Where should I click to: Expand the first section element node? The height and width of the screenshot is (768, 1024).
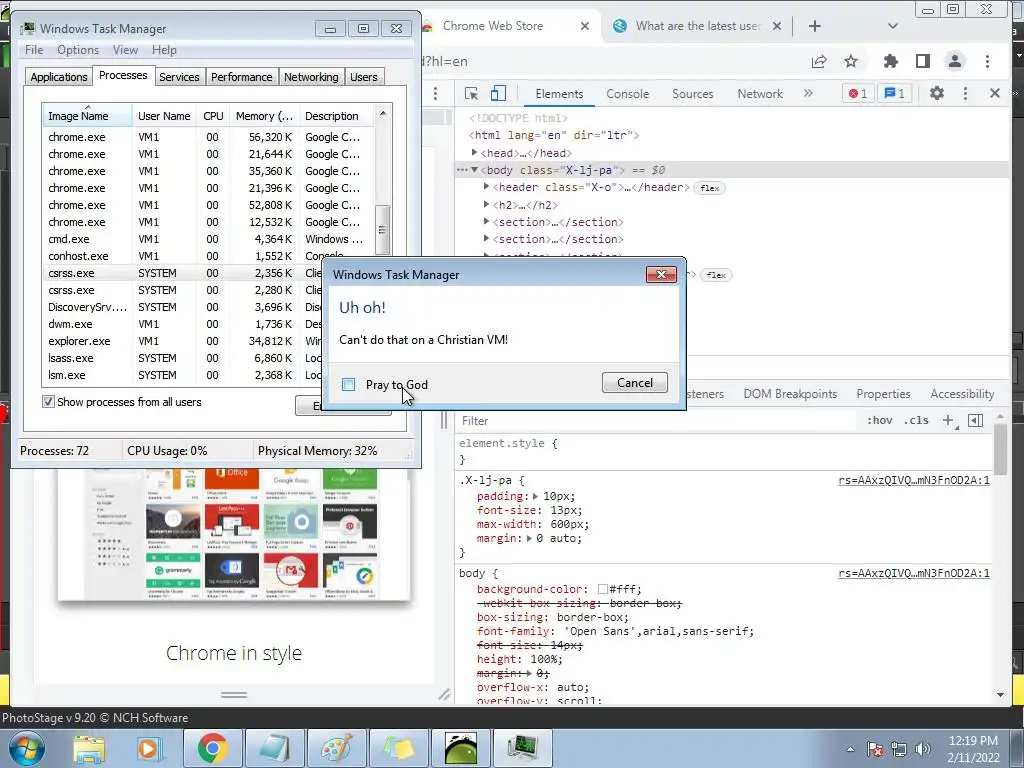pos(487,221)
